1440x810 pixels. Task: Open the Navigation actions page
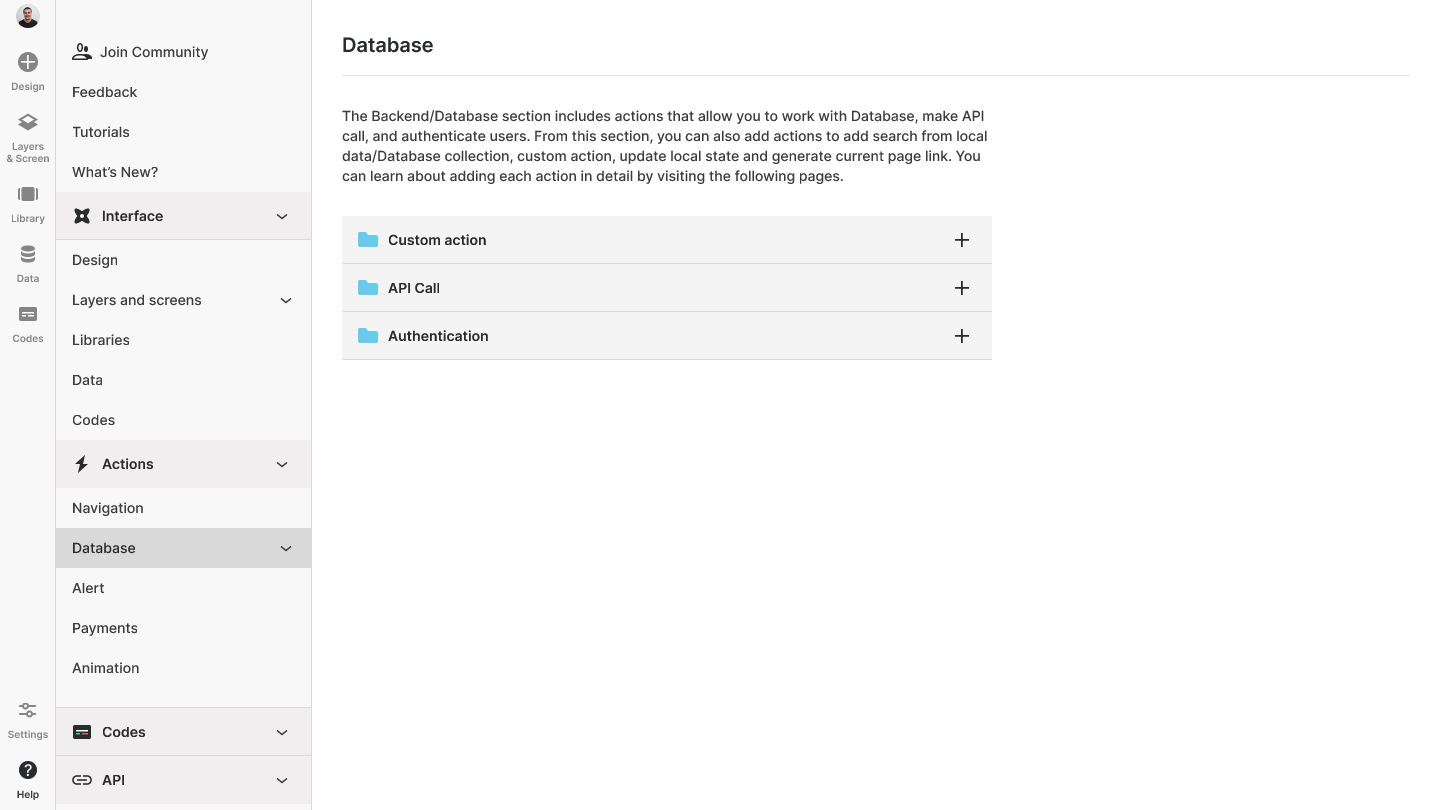108,508
